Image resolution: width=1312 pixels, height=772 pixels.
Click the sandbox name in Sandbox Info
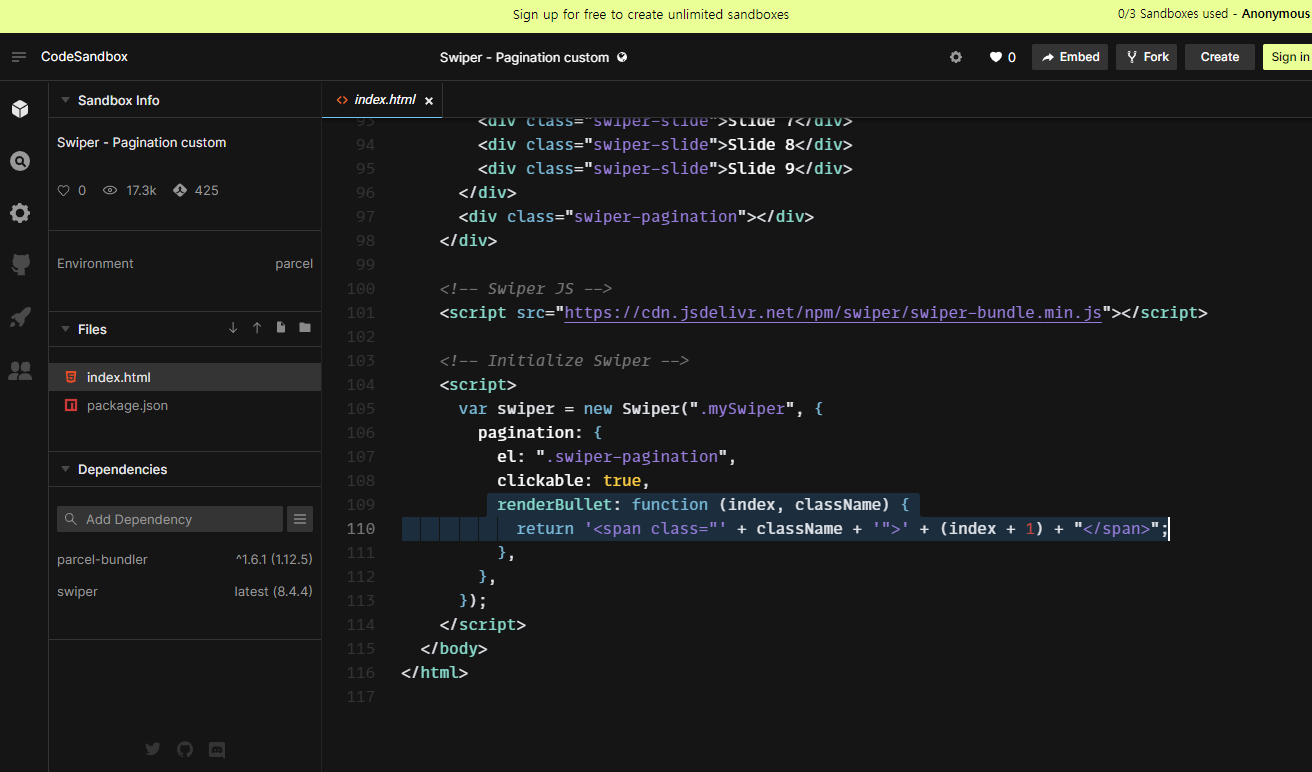pos(141,142)
